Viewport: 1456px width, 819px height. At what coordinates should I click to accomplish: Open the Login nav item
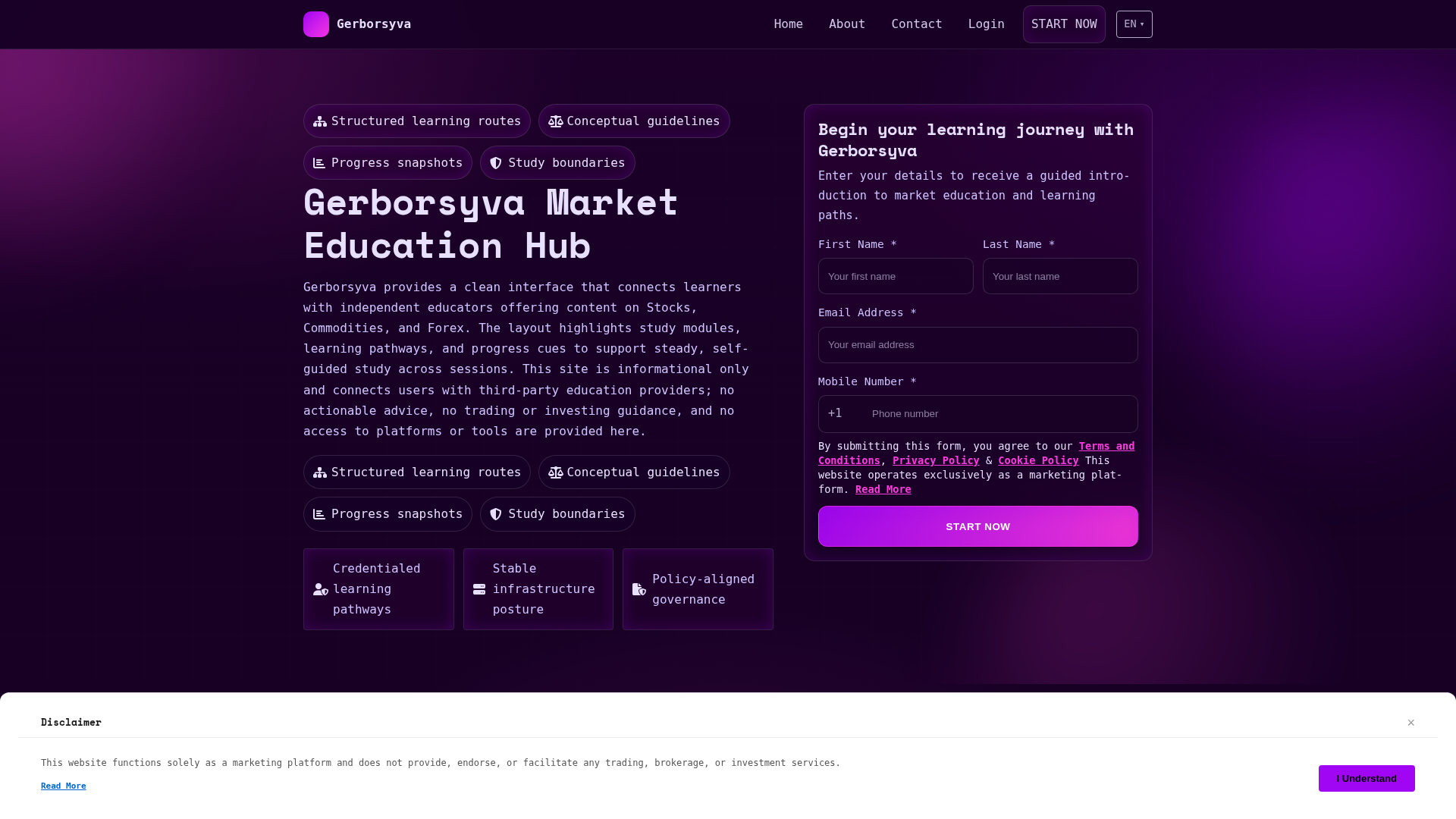(x=986, y=24)
